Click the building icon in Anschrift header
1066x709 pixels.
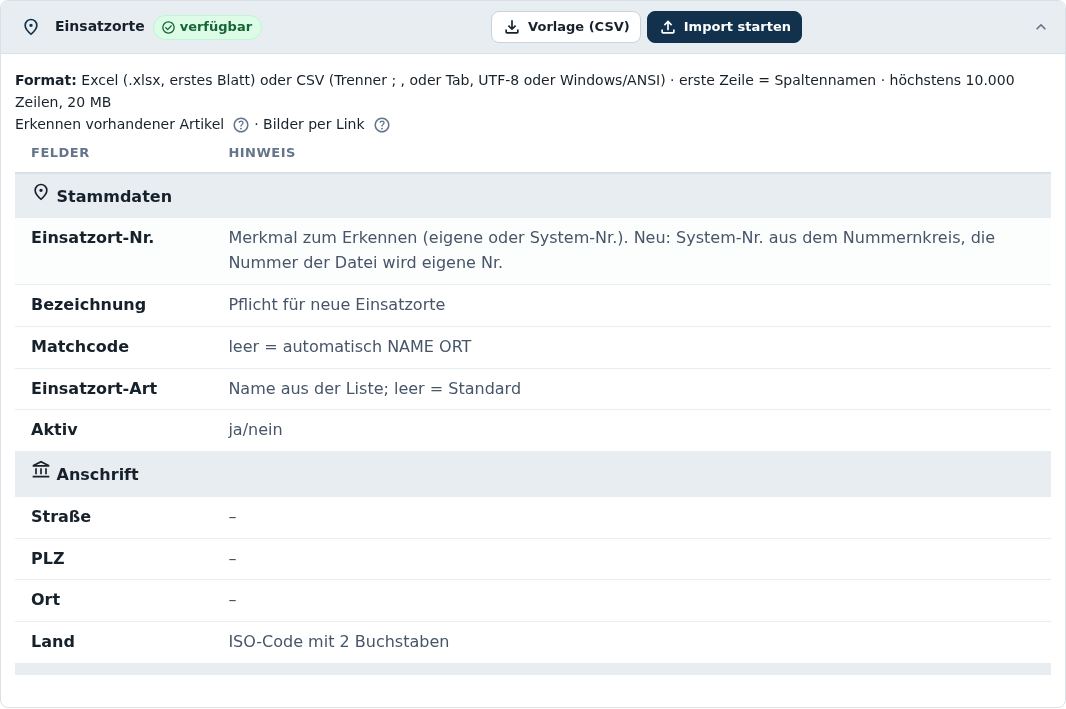point(41,470)
